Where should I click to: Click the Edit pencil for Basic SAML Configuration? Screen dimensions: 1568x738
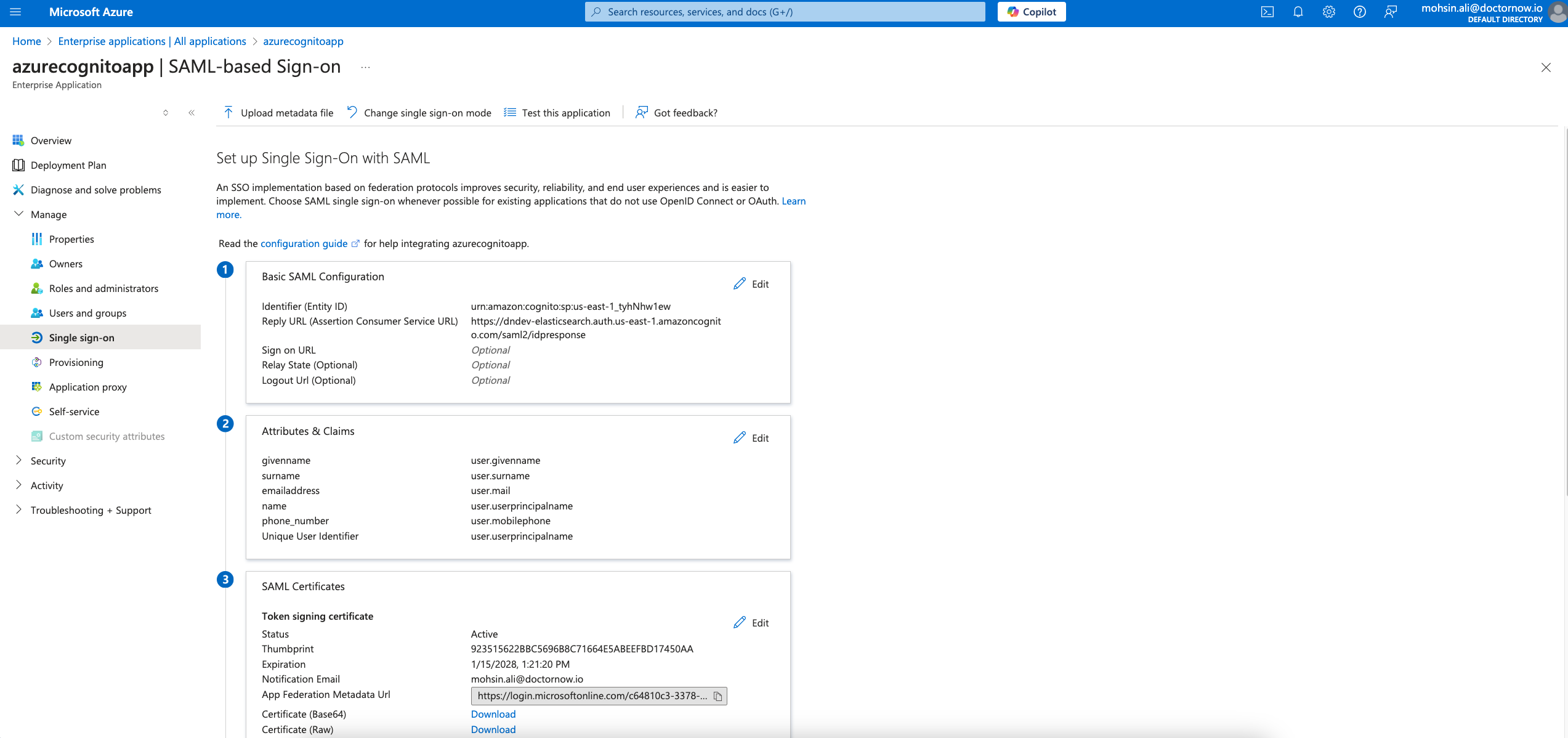[x=751, y=283]
